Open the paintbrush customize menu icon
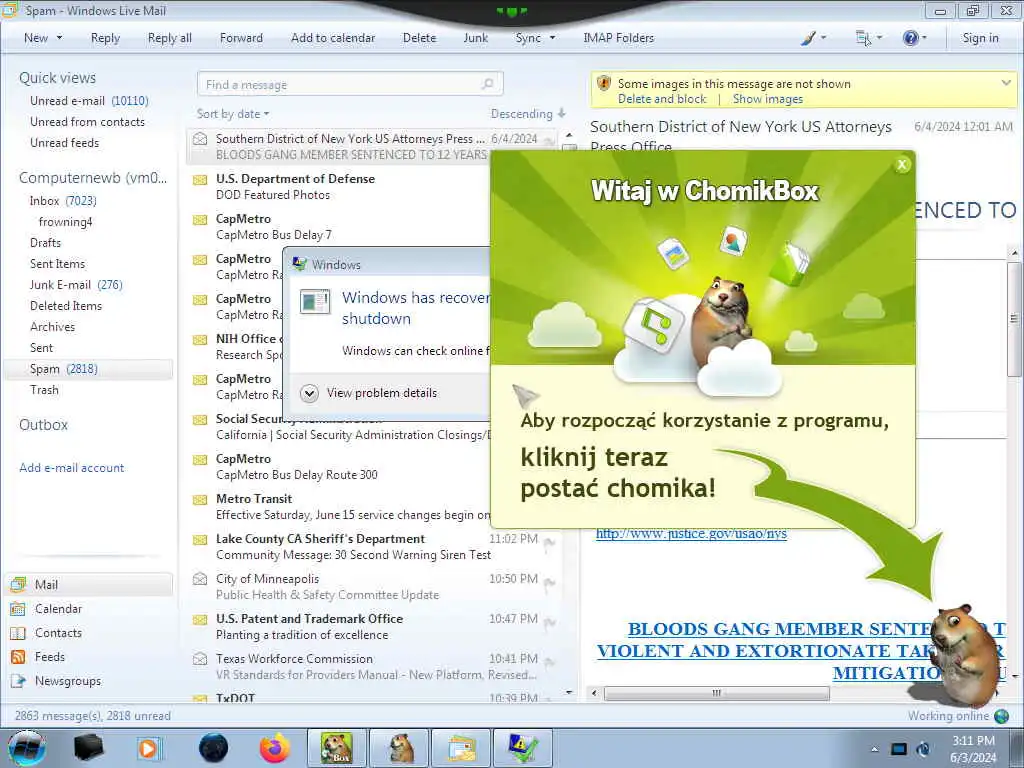 808,38
